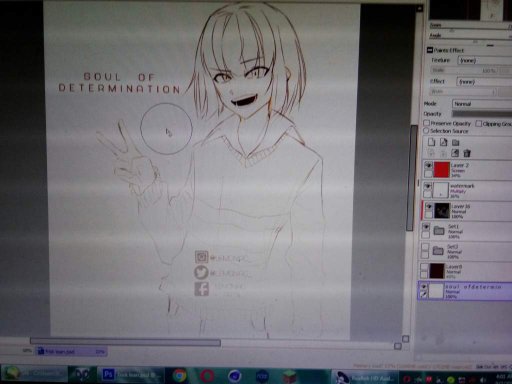This screenshot has width=512, height=384.
Task: Adjust the layer Opacity slider
Action: (x=482, y=114)
